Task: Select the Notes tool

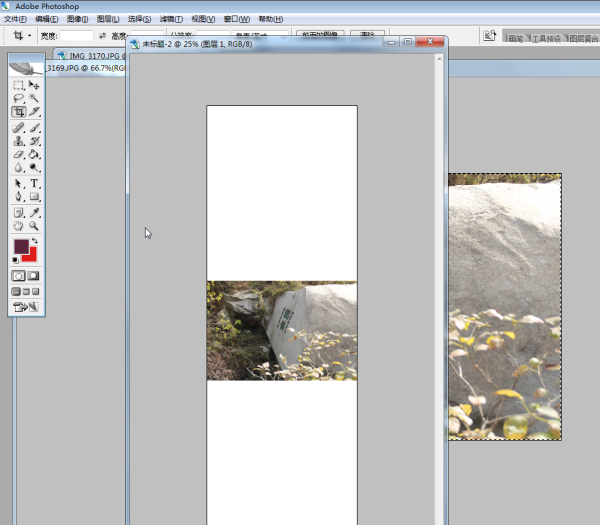Action: (x=18, y=212)
